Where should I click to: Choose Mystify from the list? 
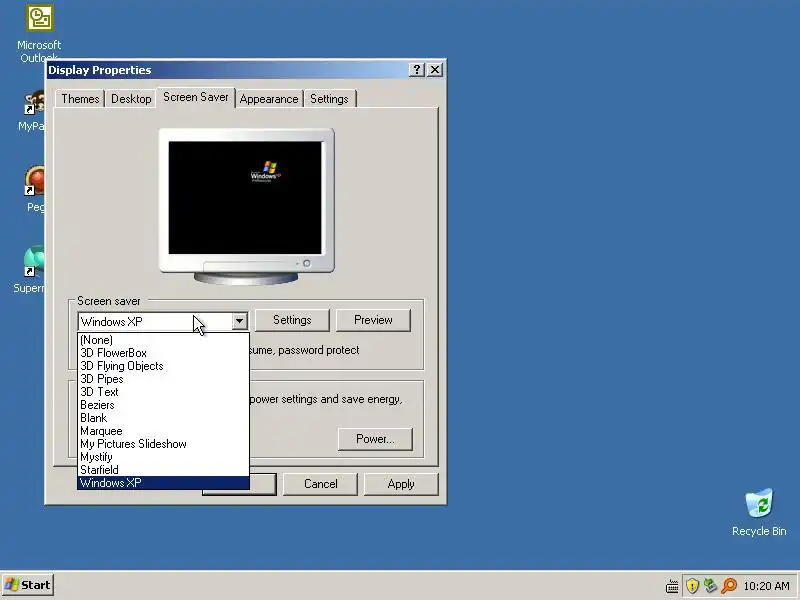coord(163,457)
